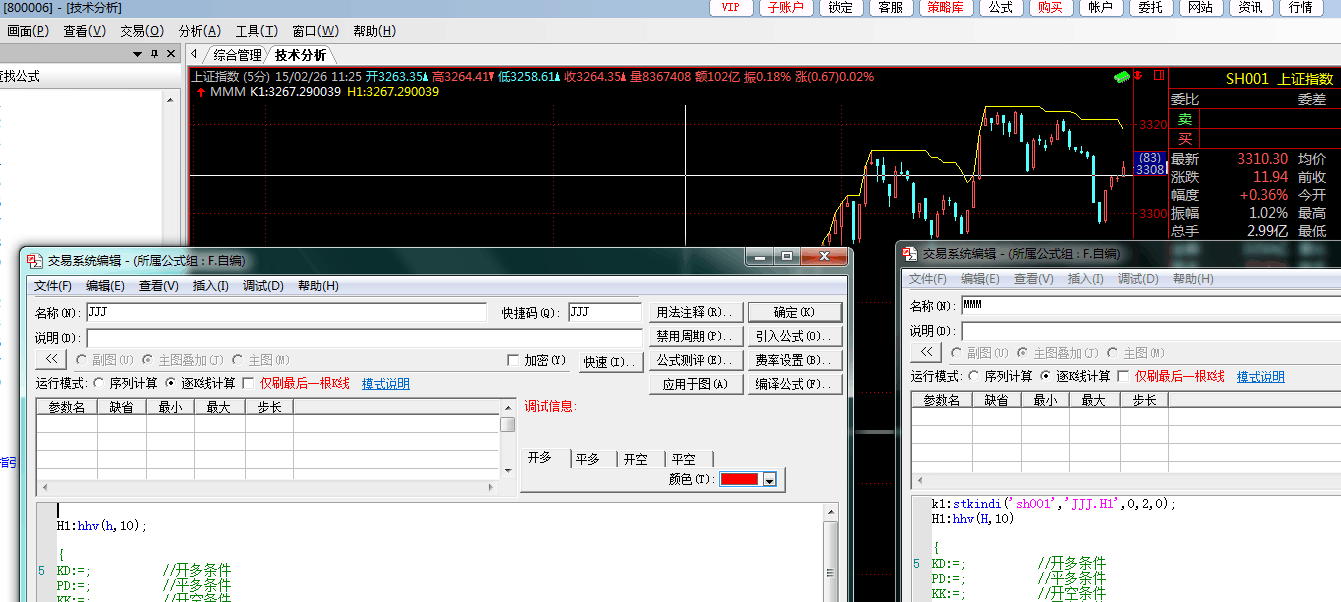Switch to the 平空 tab
Screen dimensions: 1341x602
683,459
